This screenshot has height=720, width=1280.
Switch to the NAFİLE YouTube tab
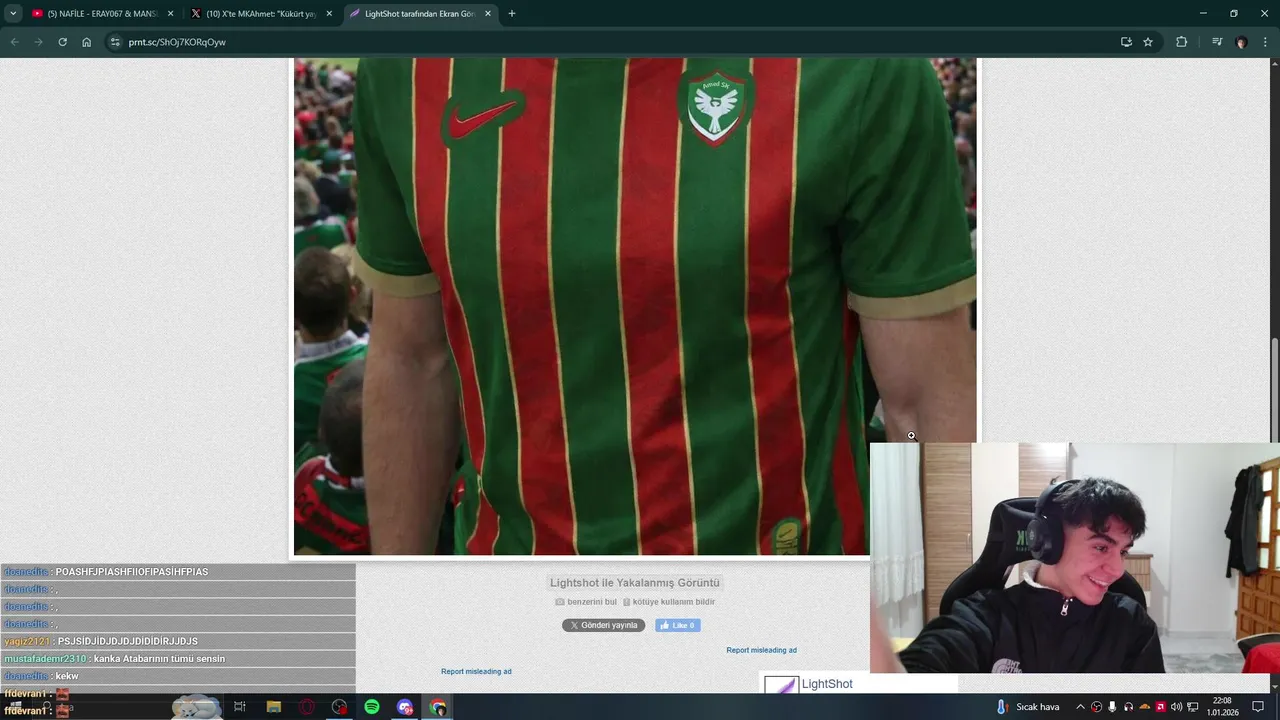tap(102, 14)
